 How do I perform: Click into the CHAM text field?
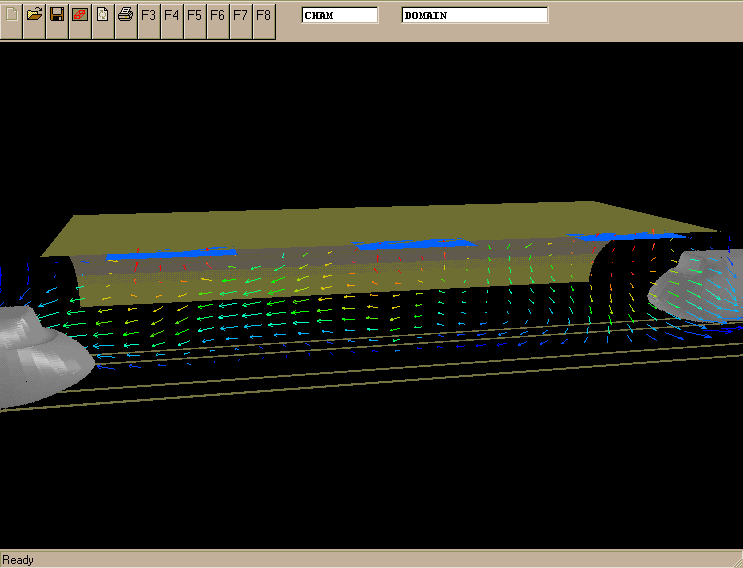[340, 15]
